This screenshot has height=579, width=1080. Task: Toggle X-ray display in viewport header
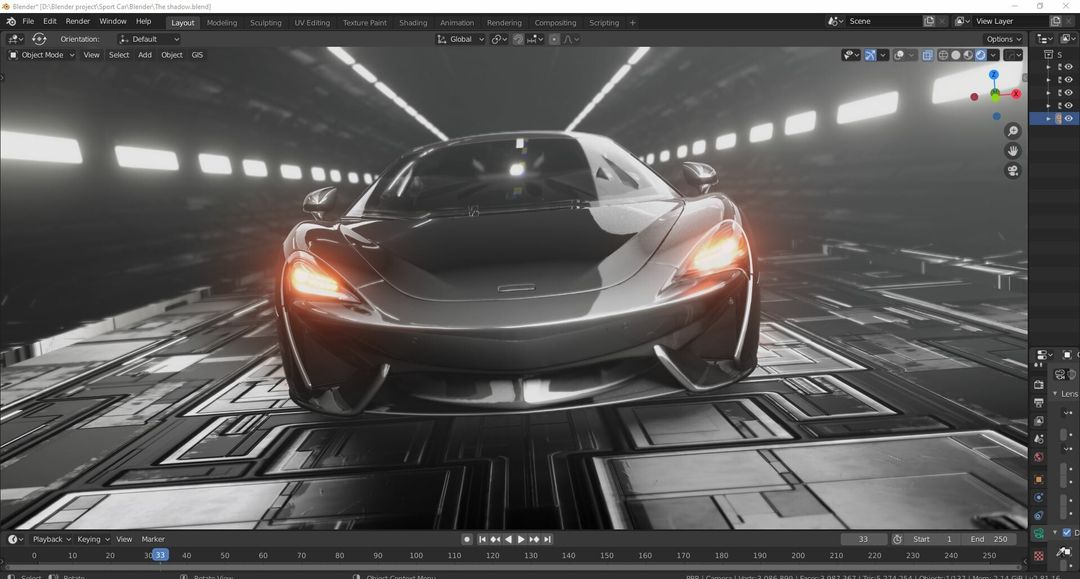(928, 55)
